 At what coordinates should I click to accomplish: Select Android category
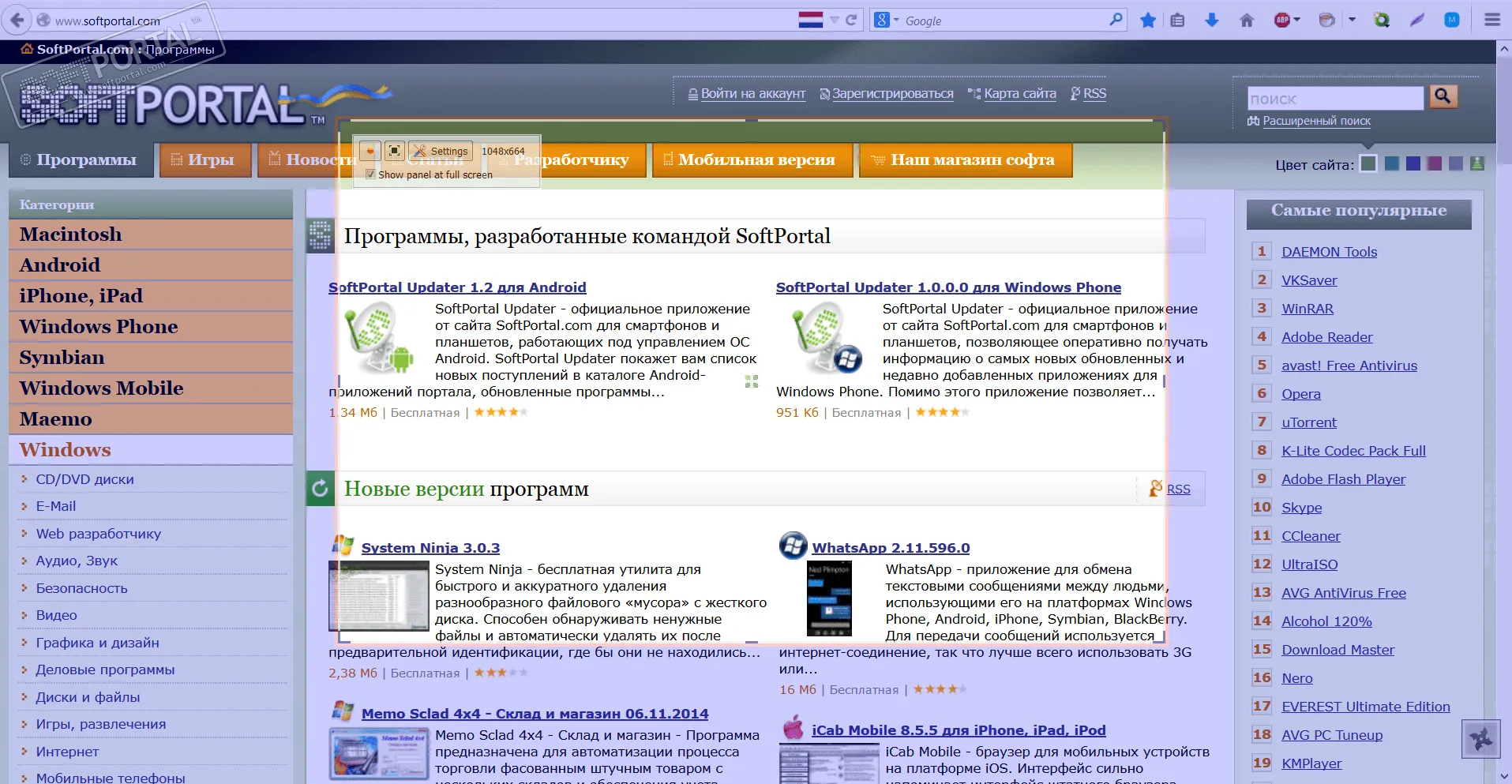click(x=150, y=265)
